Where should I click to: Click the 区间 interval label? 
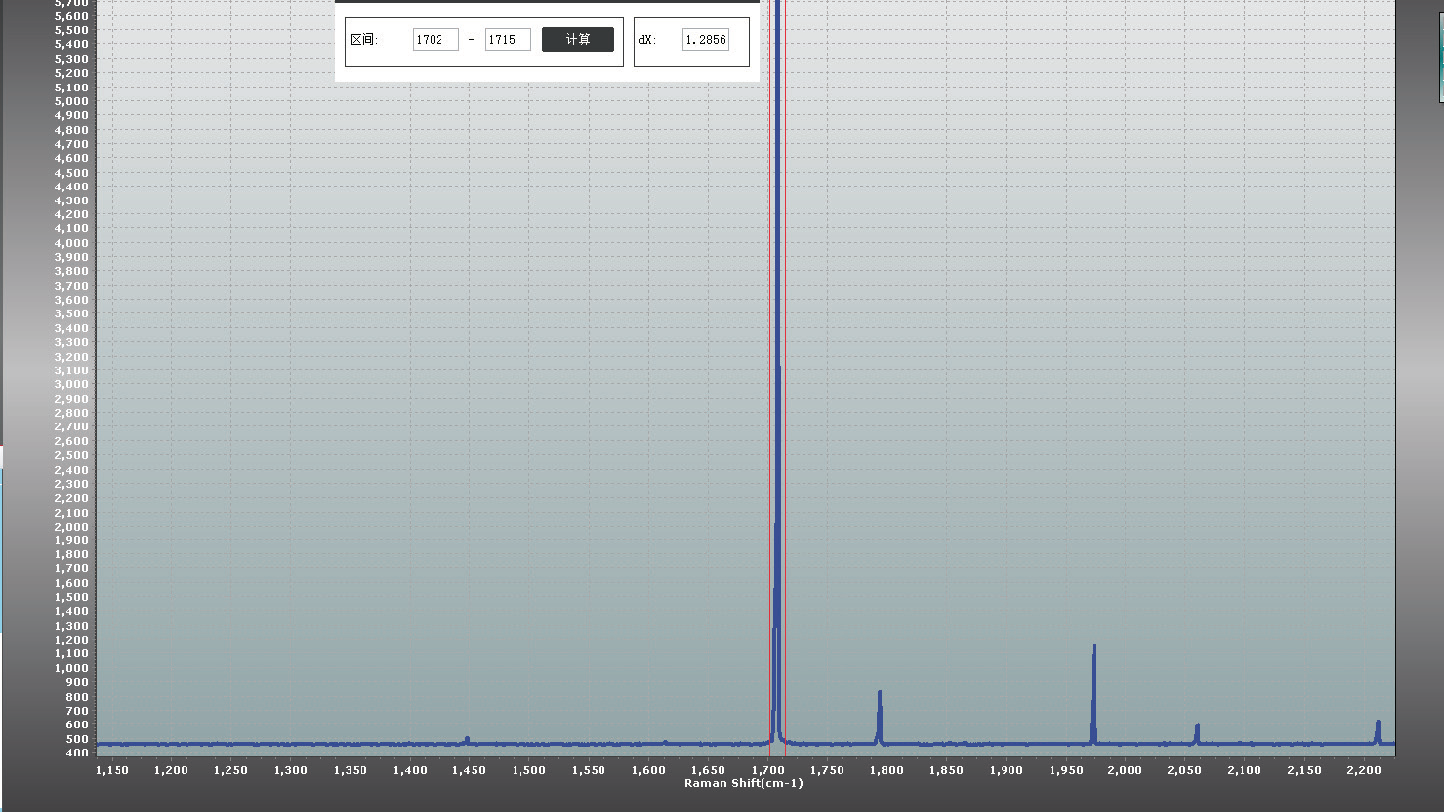coord(364,40)
